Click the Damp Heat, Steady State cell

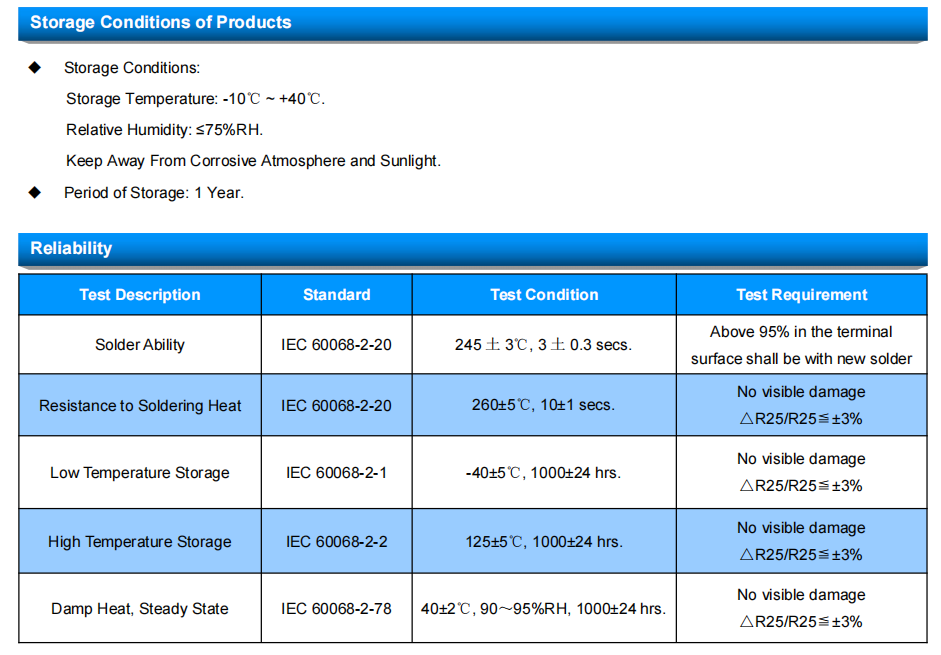click(x=140, y=608)
